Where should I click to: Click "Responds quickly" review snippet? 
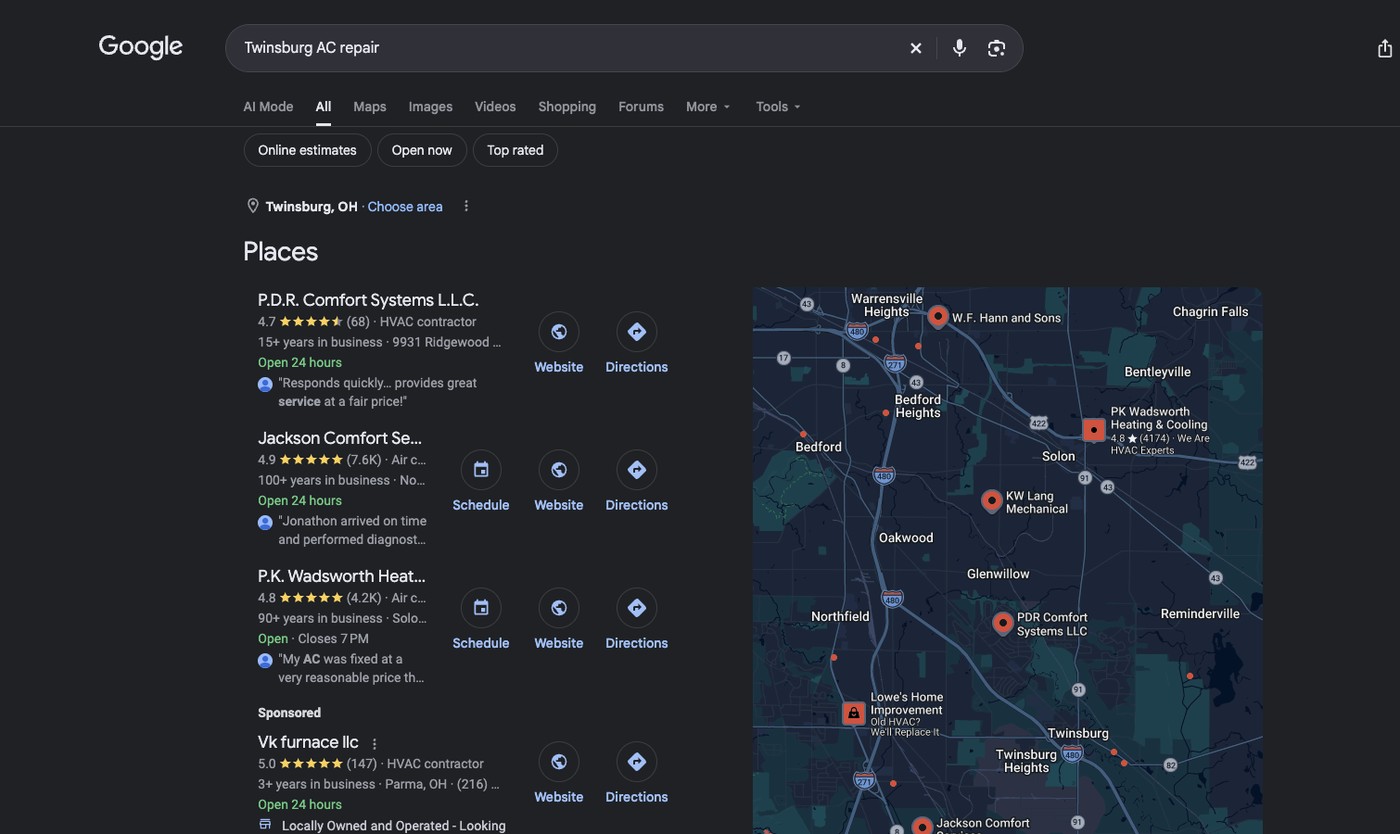pos(377,392)
